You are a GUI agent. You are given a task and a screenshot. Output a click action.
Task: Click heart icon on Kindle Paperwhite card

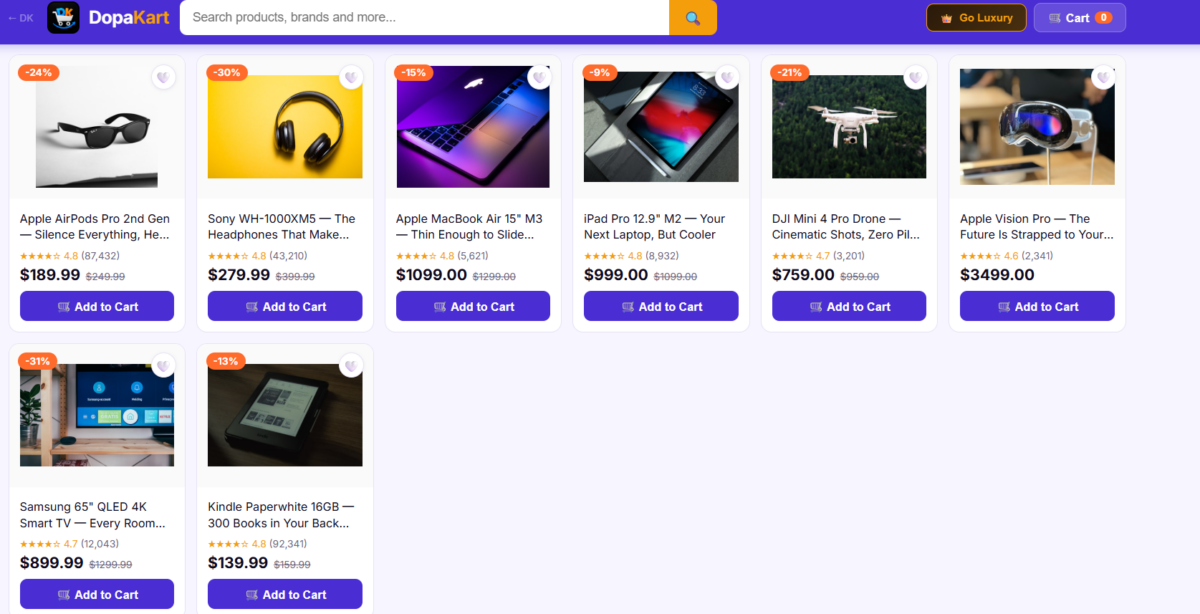point(351,365)
